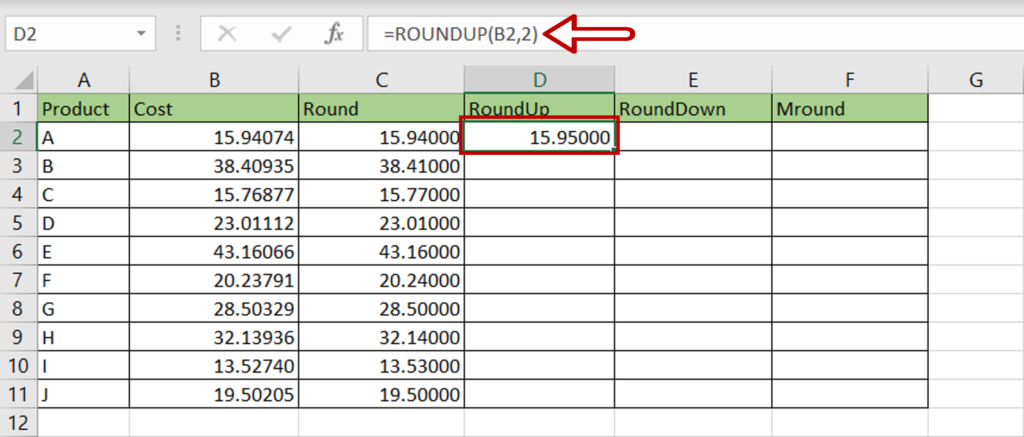
Task: Cancel formula entry with the X icon
Action: [x=227, y=35]
